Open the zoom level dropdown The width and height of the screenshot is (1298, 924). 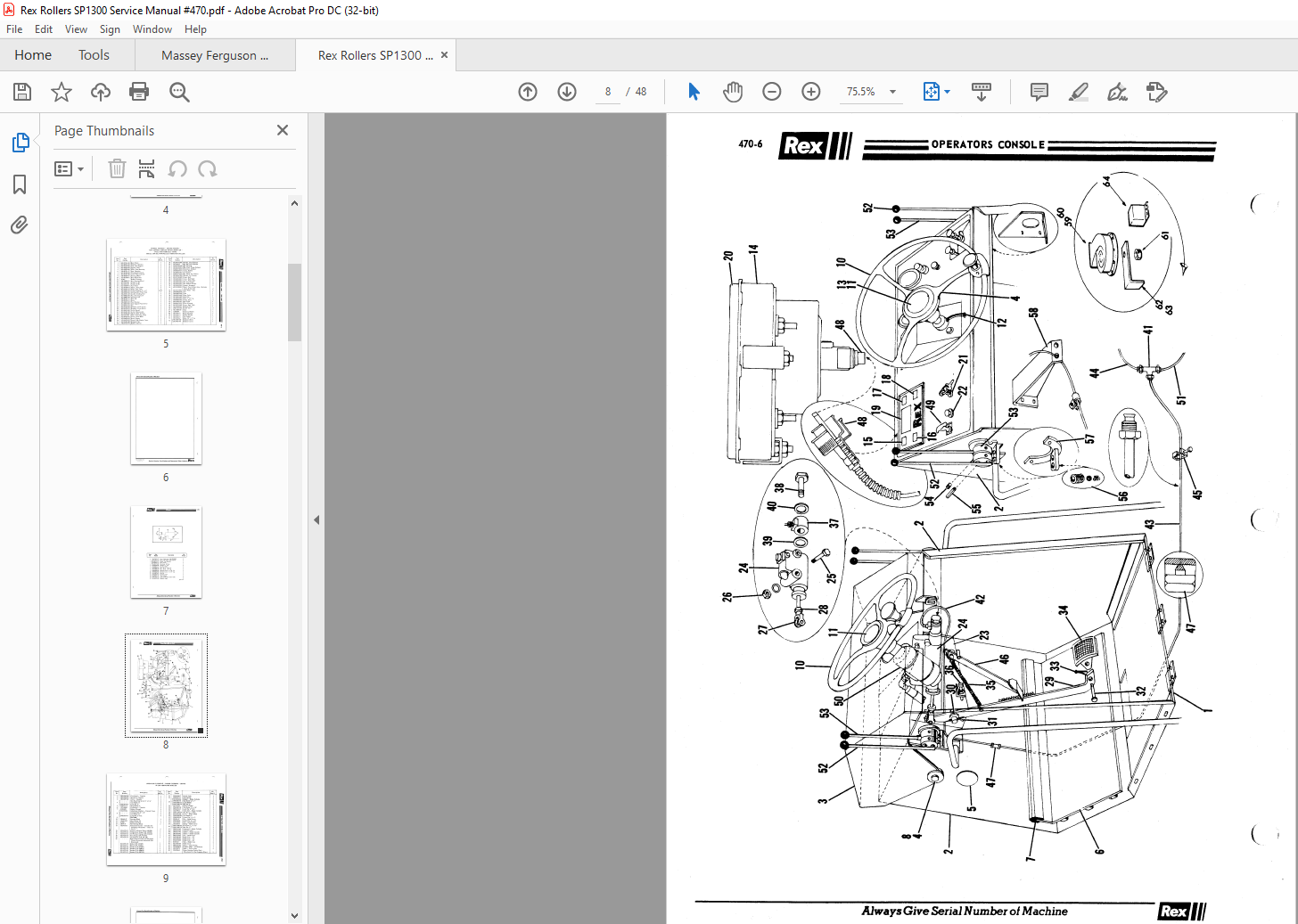point(892,92)
